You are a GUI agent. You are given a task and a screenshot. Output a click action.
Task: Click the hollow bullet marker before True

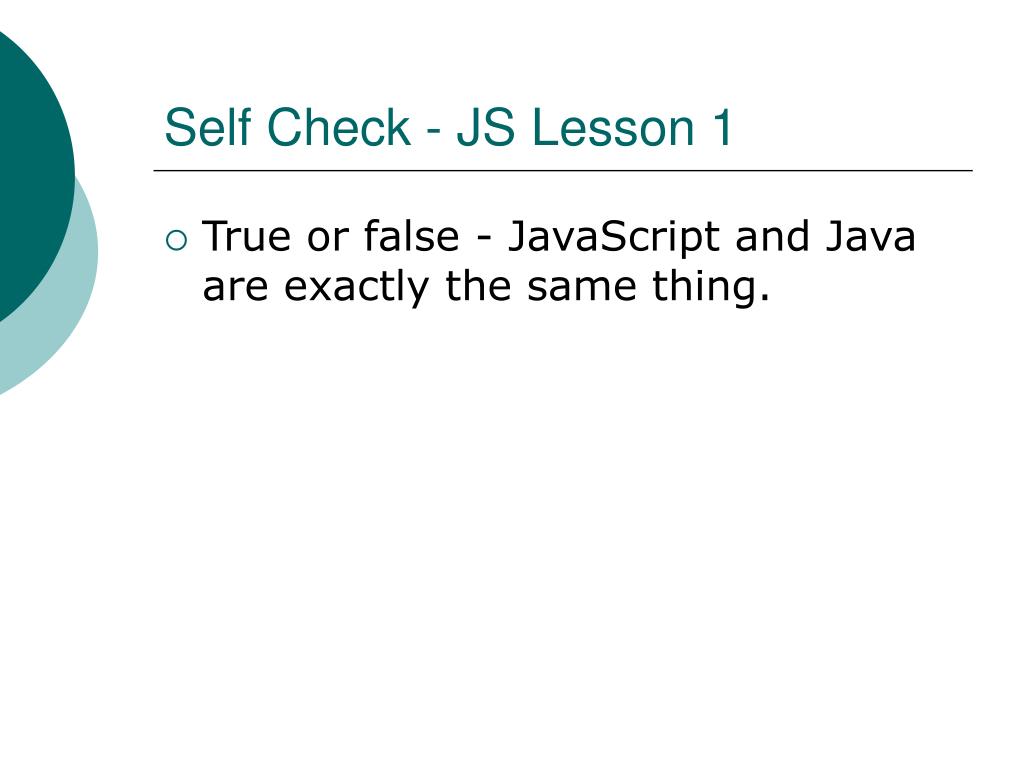click(176, 241)
